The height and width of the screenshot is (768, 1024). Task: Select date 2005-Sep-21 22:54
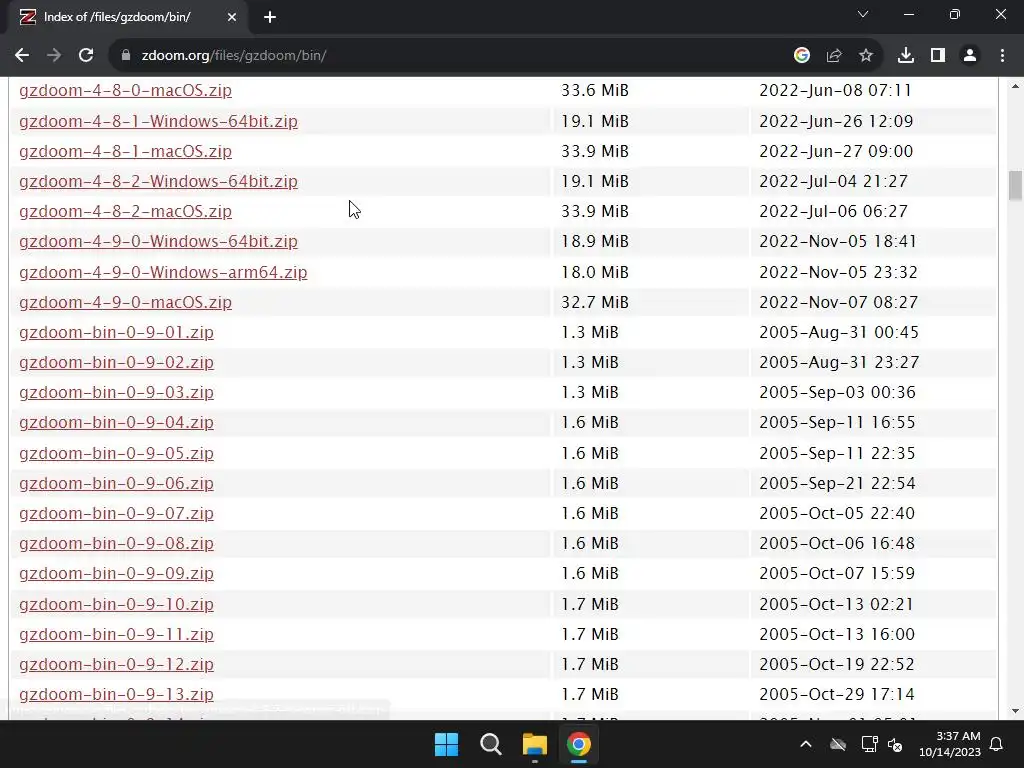[837, 483]
